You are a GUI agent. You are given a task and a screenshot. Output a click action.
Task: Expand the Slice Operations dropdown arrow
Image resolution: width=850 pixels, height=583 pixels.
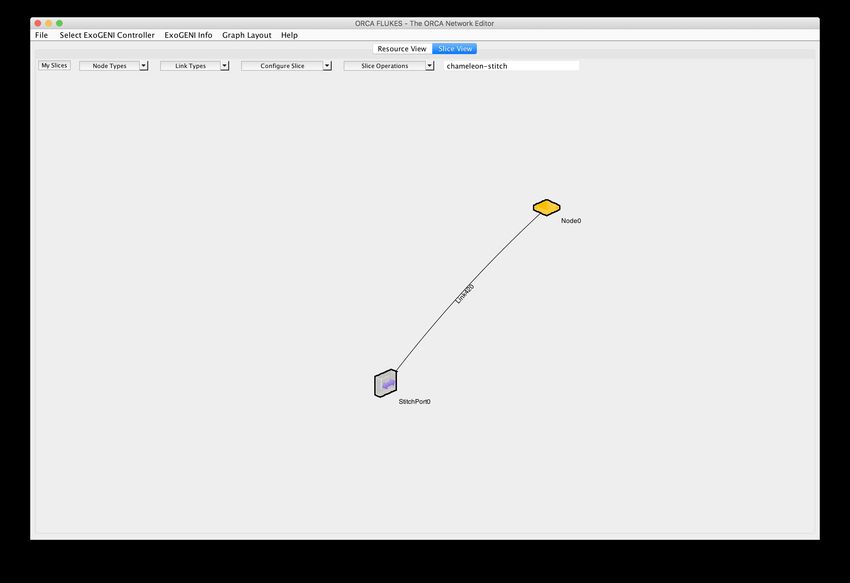(429, 66)
